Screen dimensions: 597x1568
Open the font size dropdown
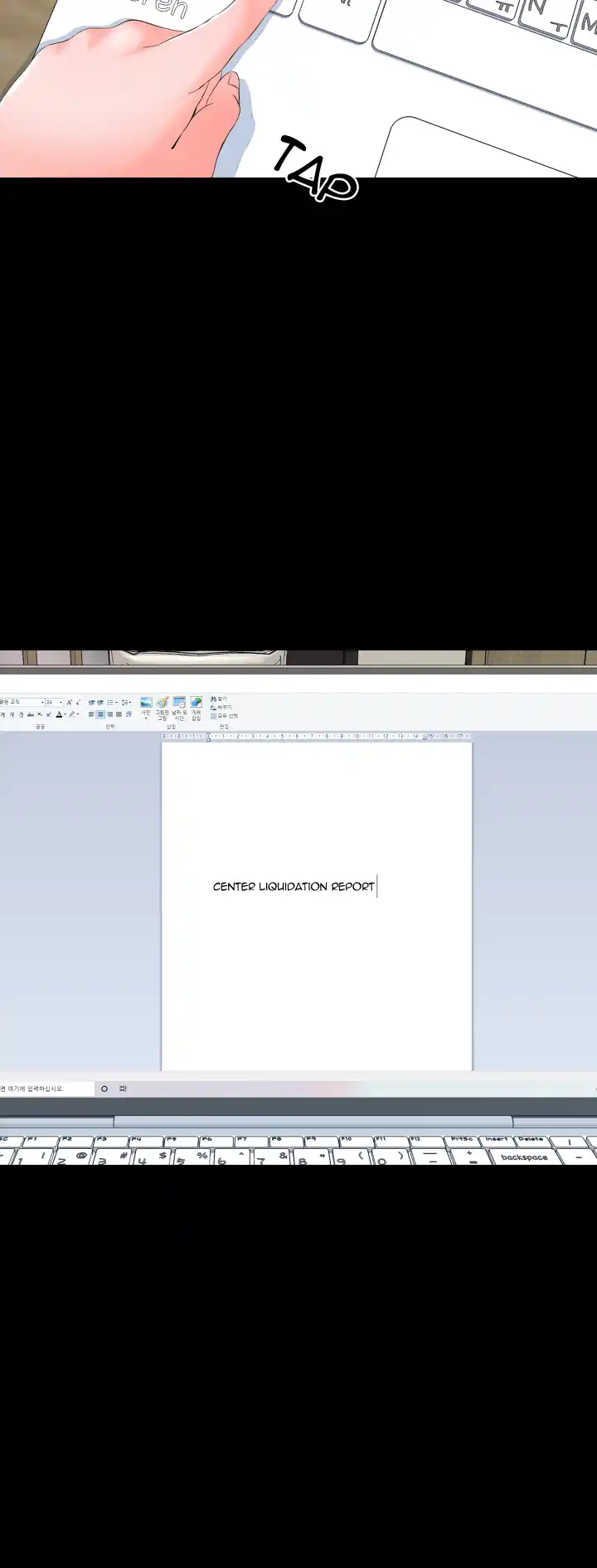(x=61, y=703)
